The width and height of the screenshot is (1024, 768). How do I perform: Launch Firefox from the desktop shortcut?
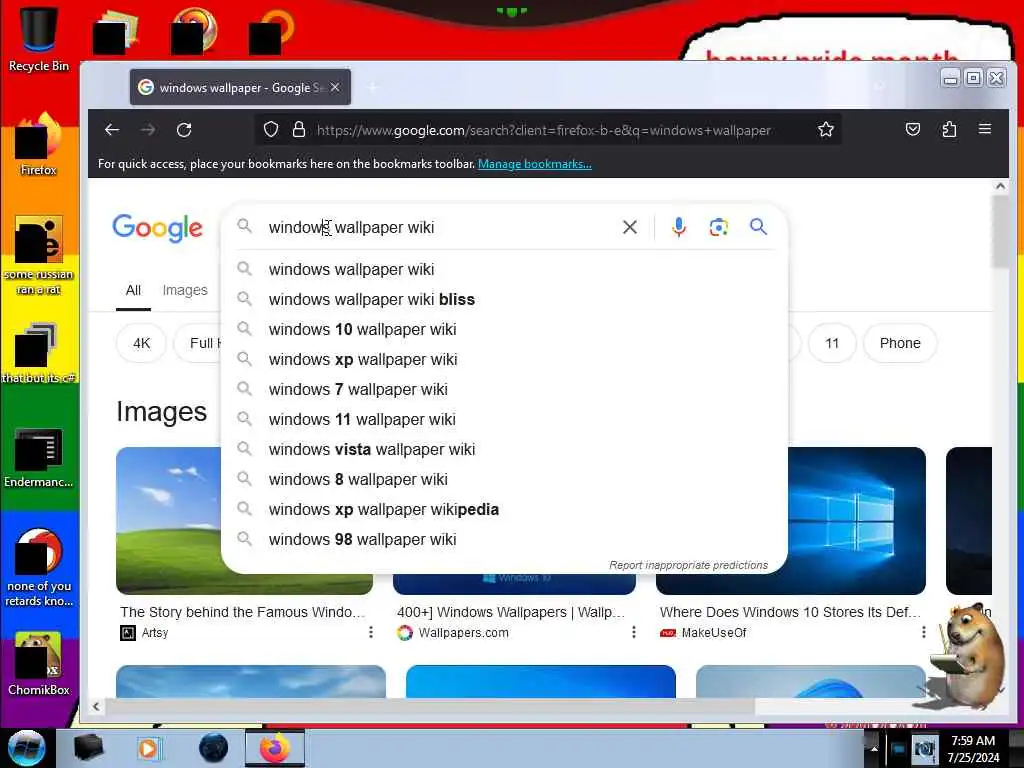[x=39, y=144]
